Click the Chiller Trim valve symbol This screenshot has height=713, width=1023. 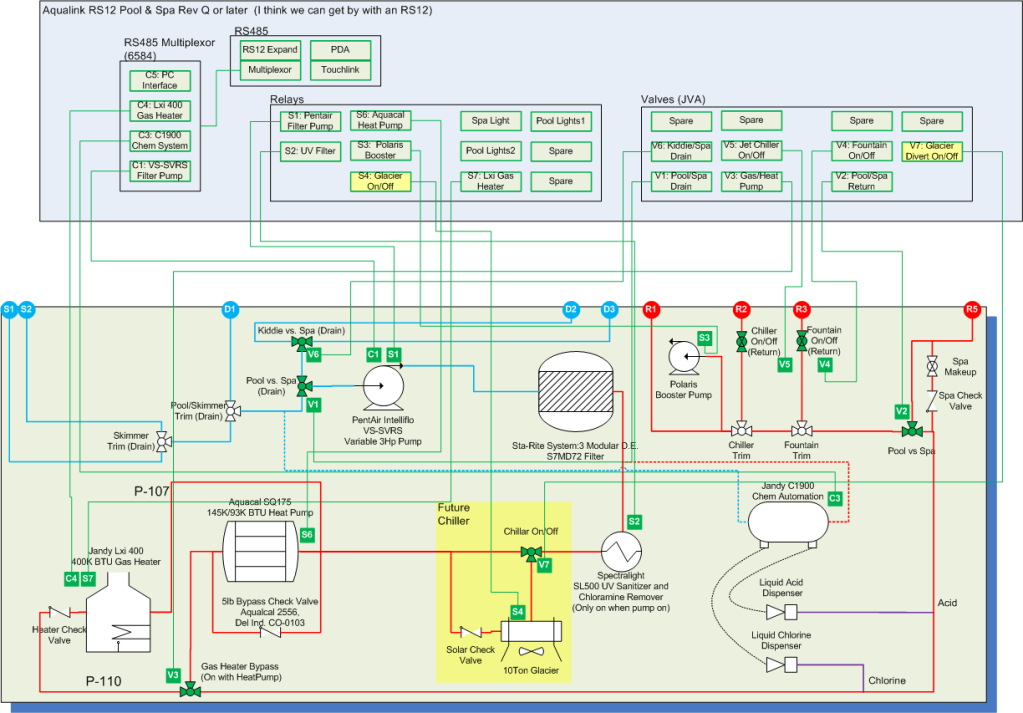pyautogui.click(x=741, y=429)
